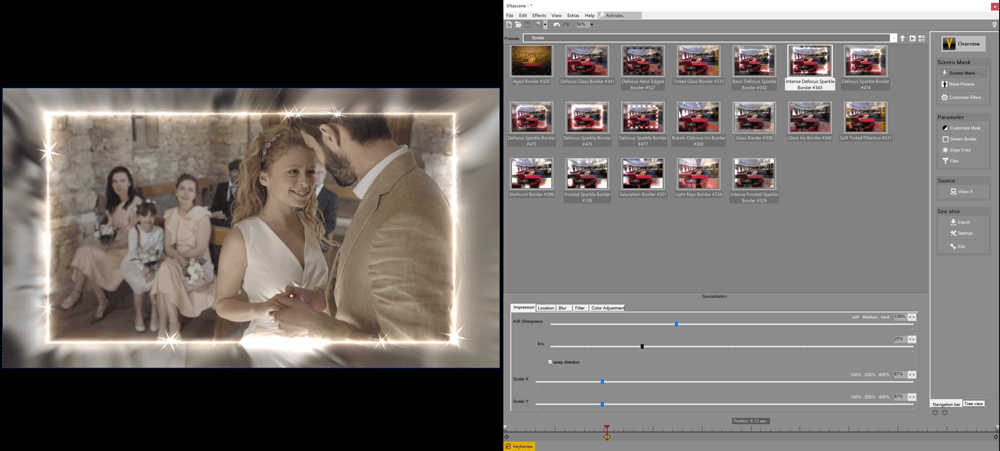Click the up arrow beside Presets bar
Screen dimensions: 1000x451
coord(902,38)
